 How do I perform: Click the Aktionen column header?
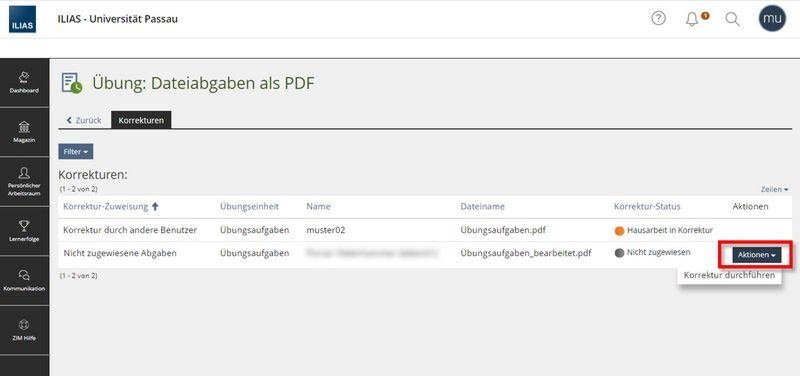tap(751, 207)
